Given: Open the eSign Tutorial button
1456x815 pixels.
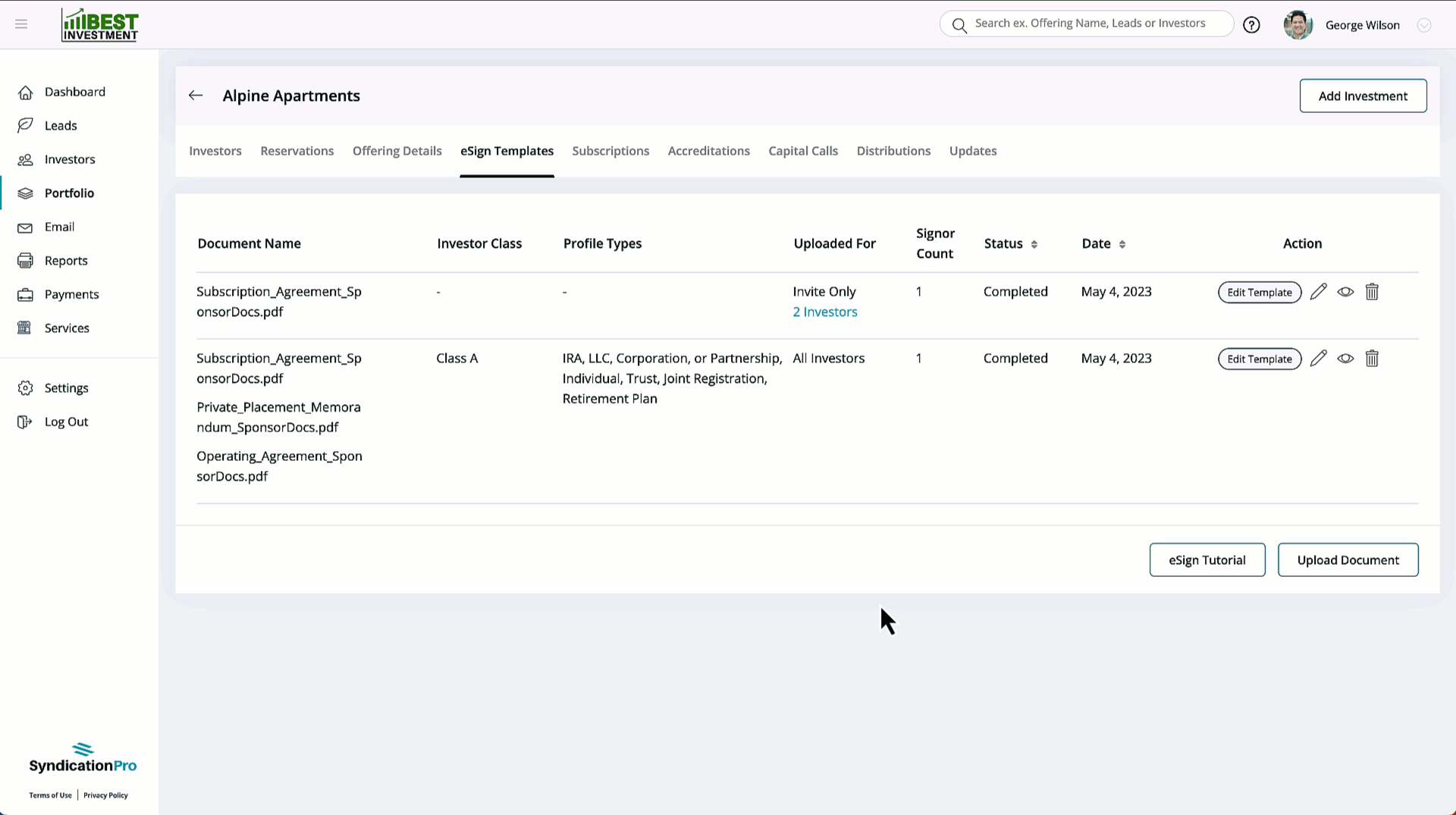Looking at the screenshot, I should (x=1207, y=560).
